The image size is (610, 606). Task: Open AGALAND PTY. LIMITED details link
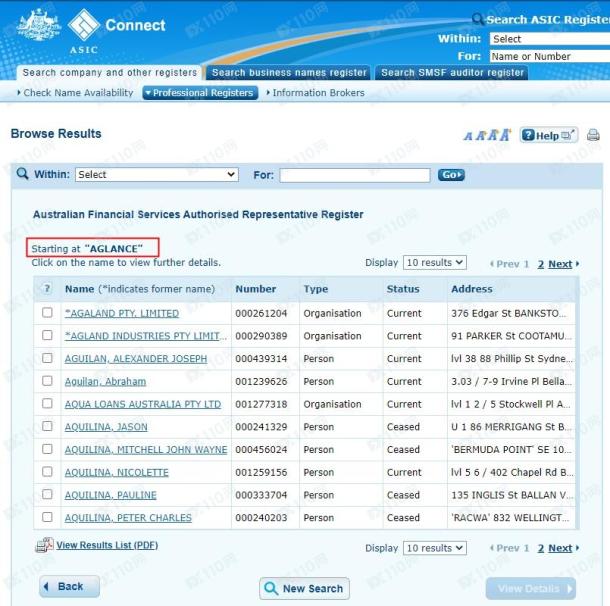click(x=122, y=314)
